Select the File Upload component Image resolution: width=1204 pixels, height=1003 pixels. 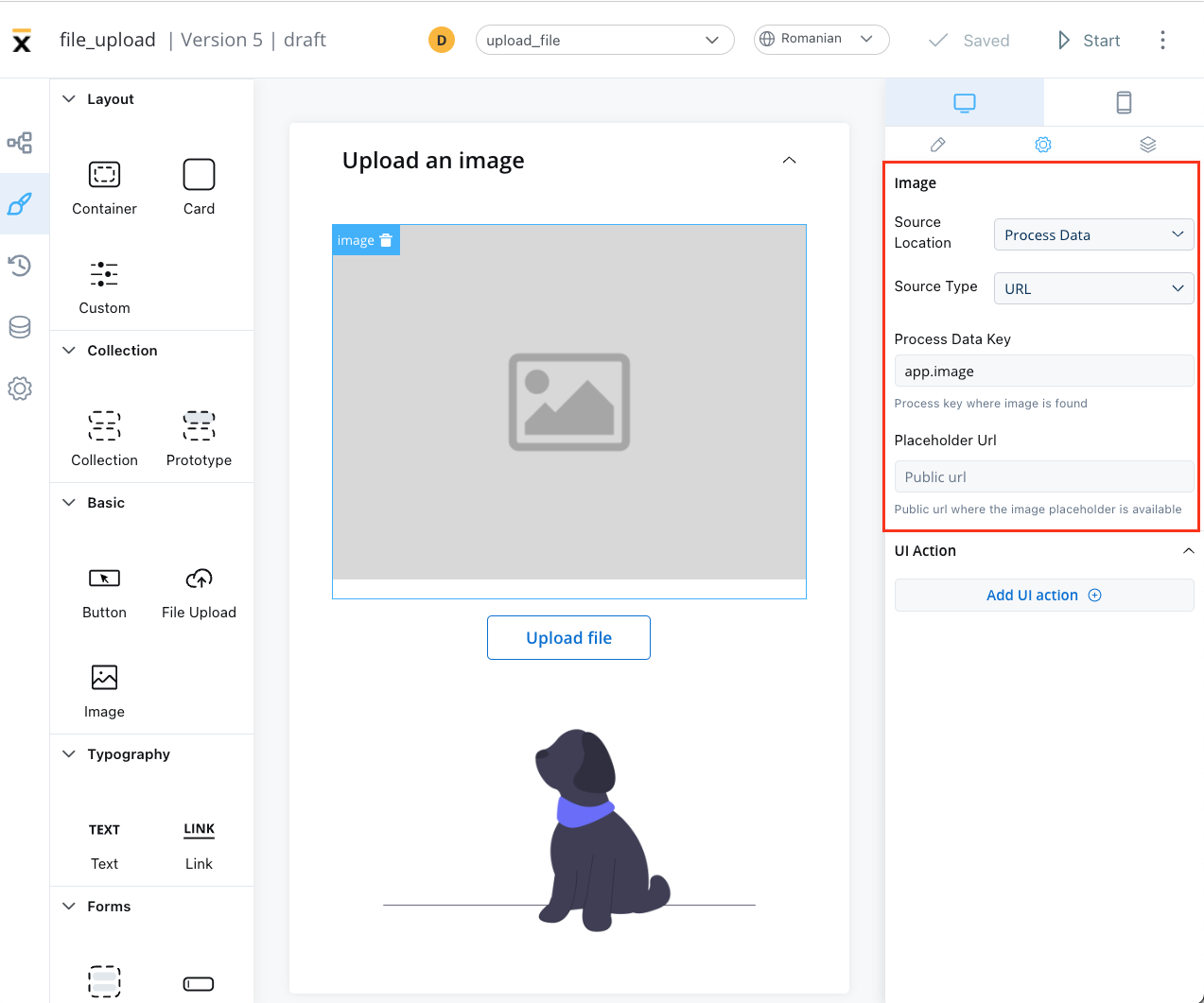pos(199,592)
